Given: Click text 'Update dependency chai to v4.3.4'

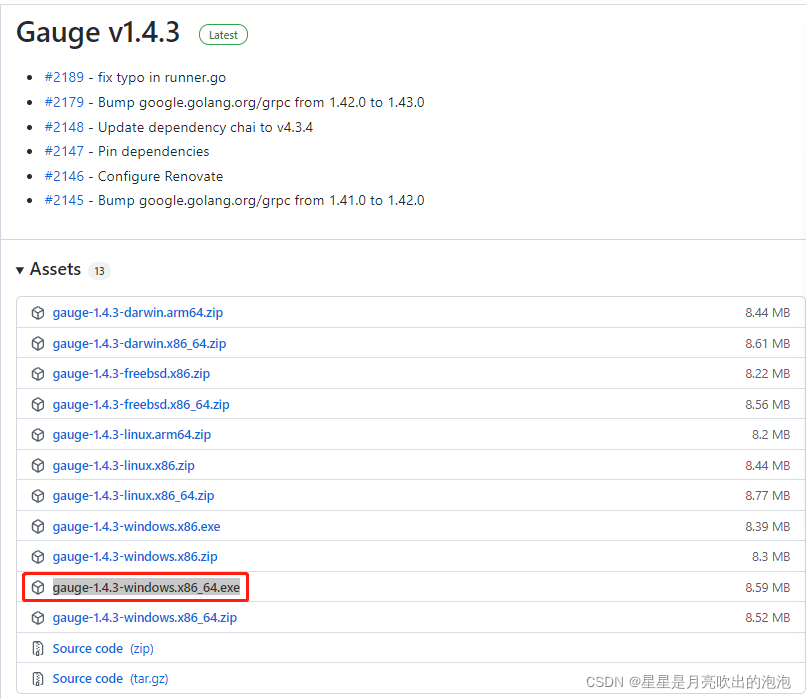Looking at the screenshot, I should click(205, 127).
